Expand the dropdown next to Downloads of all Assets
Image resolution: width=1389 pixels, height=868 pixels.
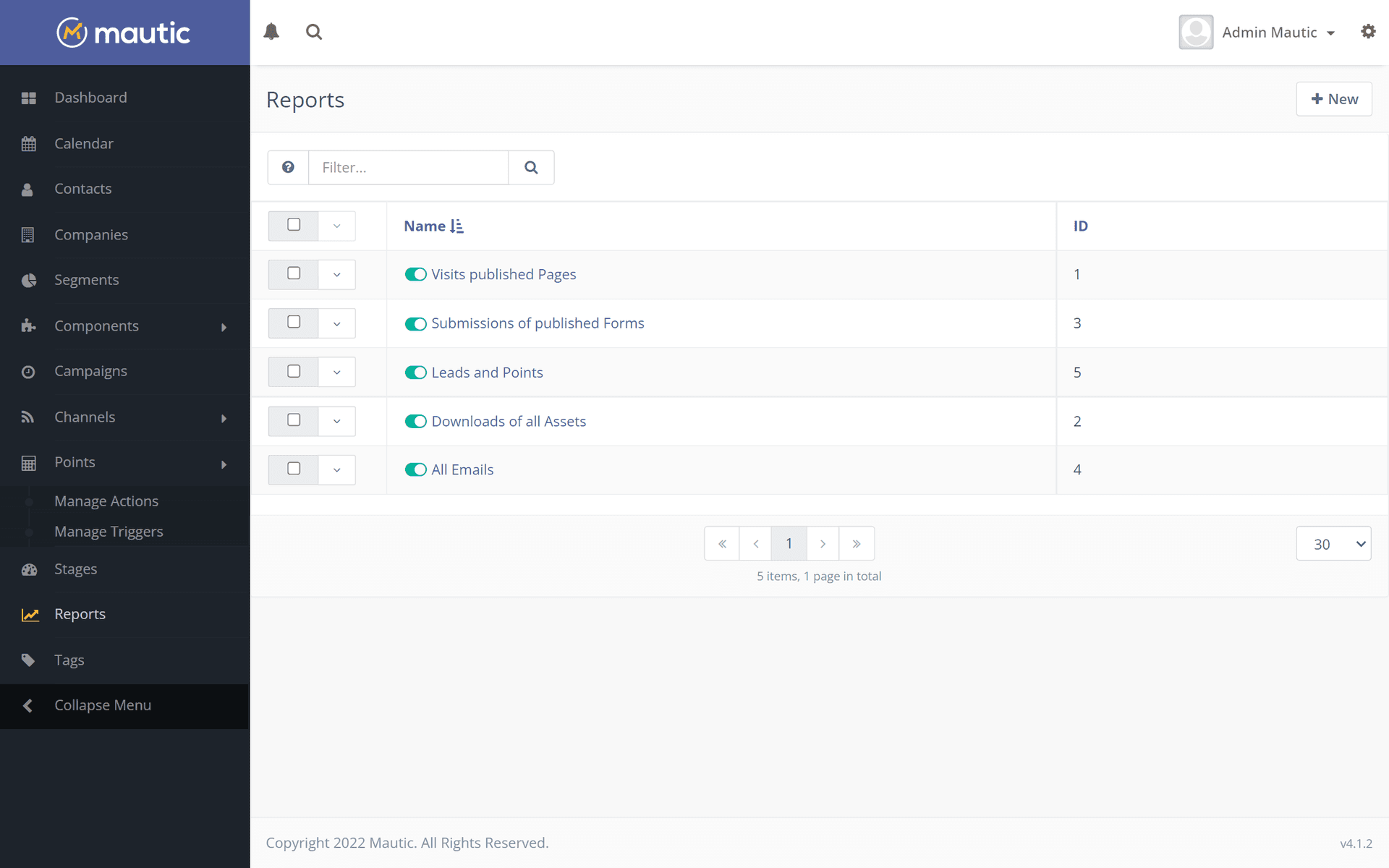[x=337, y=420]
